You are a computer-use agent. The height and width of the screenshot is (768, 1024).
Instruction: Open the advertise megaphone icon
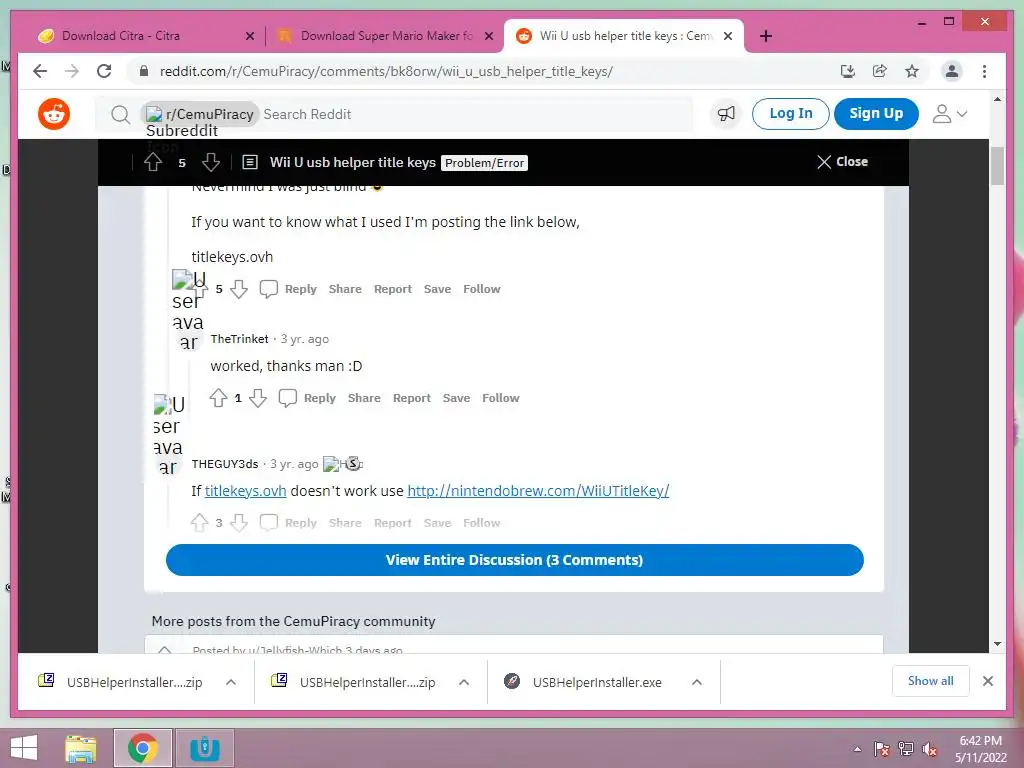click(x=726, y=114)
